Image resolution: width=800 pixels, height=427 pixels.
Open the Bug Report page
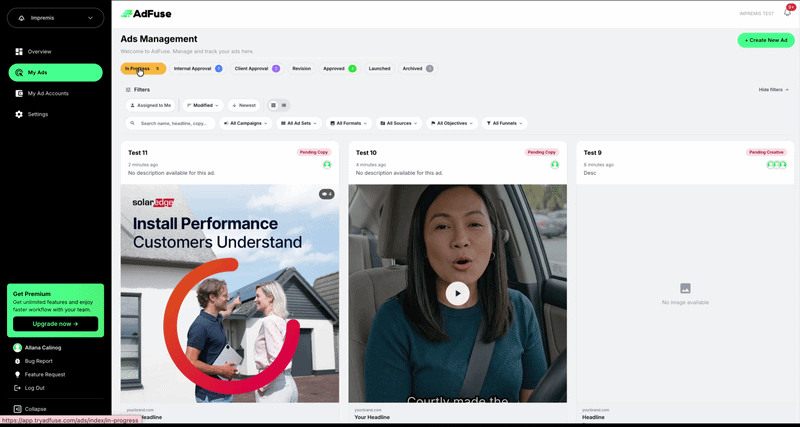(38, 360)
